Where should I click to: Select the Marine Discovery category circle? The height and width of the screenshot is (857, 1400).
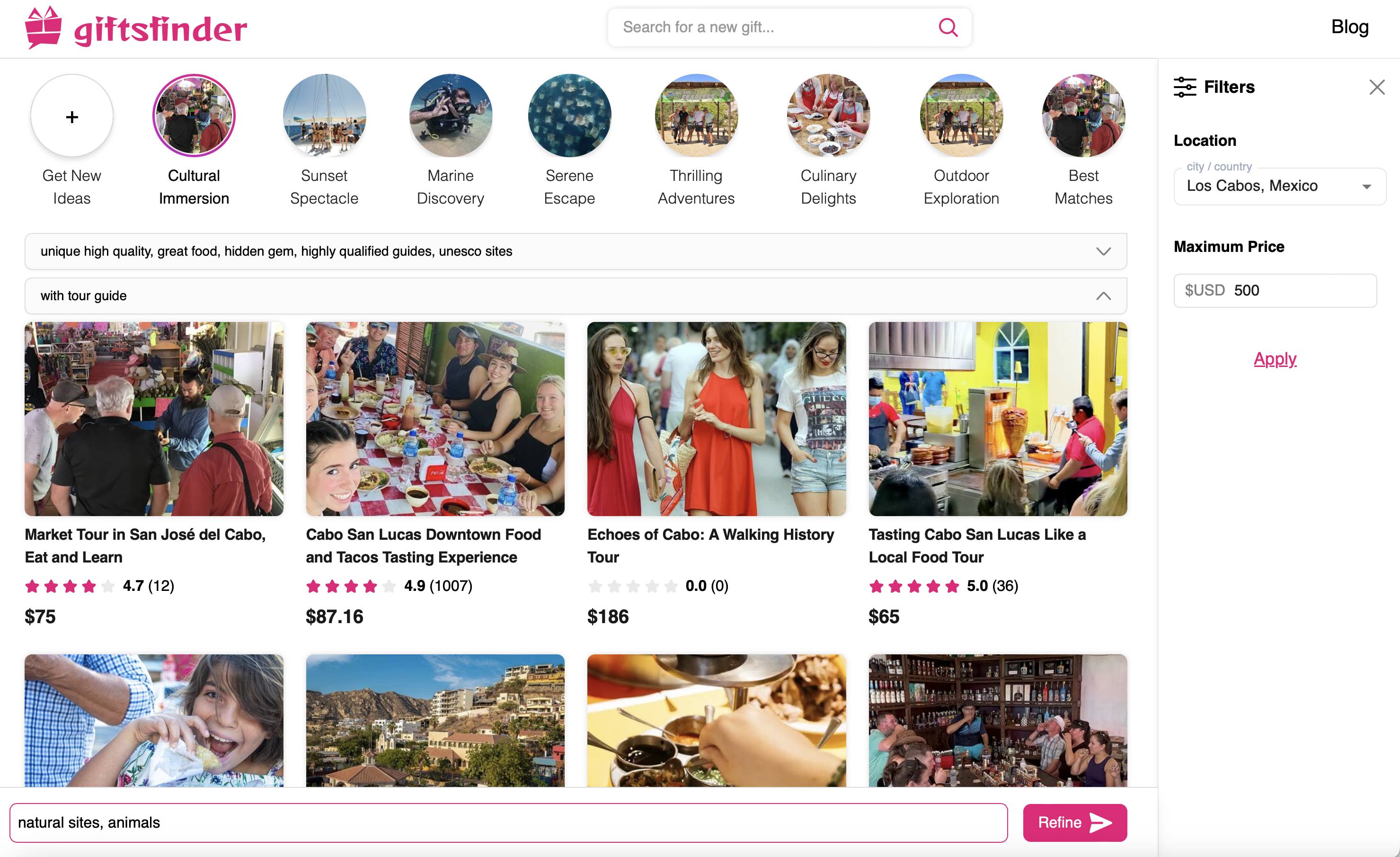(451, 116)
